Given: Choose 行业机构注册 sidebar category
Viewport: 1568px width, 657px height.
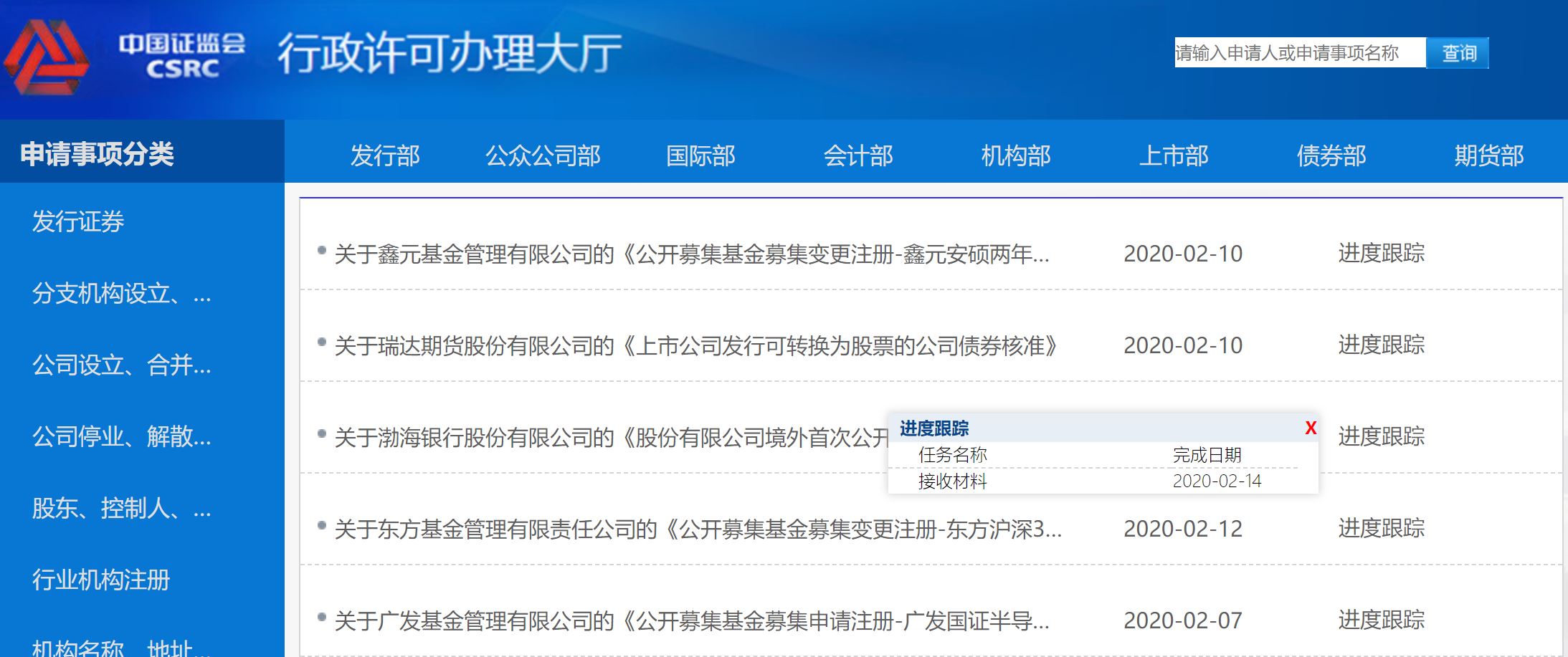Looking at the screenshot, I should (x=101, y=580).
